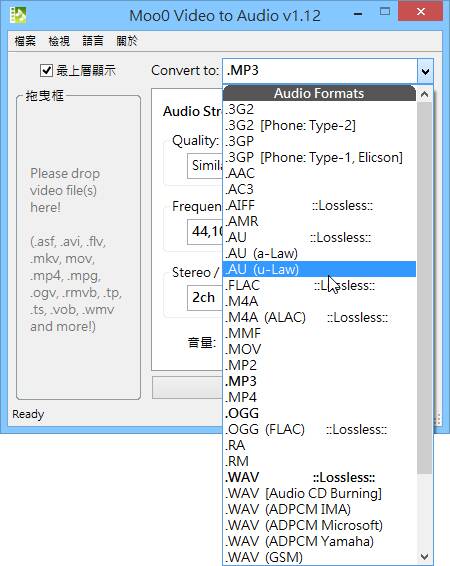Pick the .MOV format
Viewport: 450px width, 566px height.
pyautogui.click(x=319, y=349)
